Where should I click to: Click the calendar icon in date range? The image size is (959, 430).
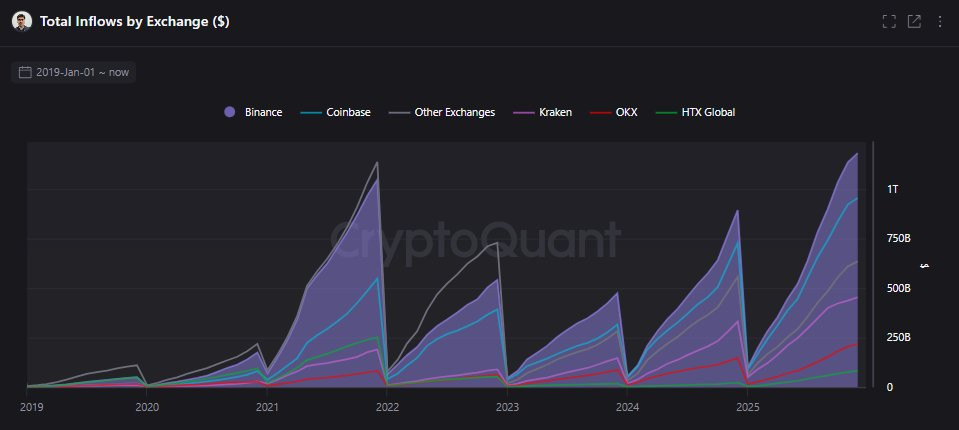(25, 72)
